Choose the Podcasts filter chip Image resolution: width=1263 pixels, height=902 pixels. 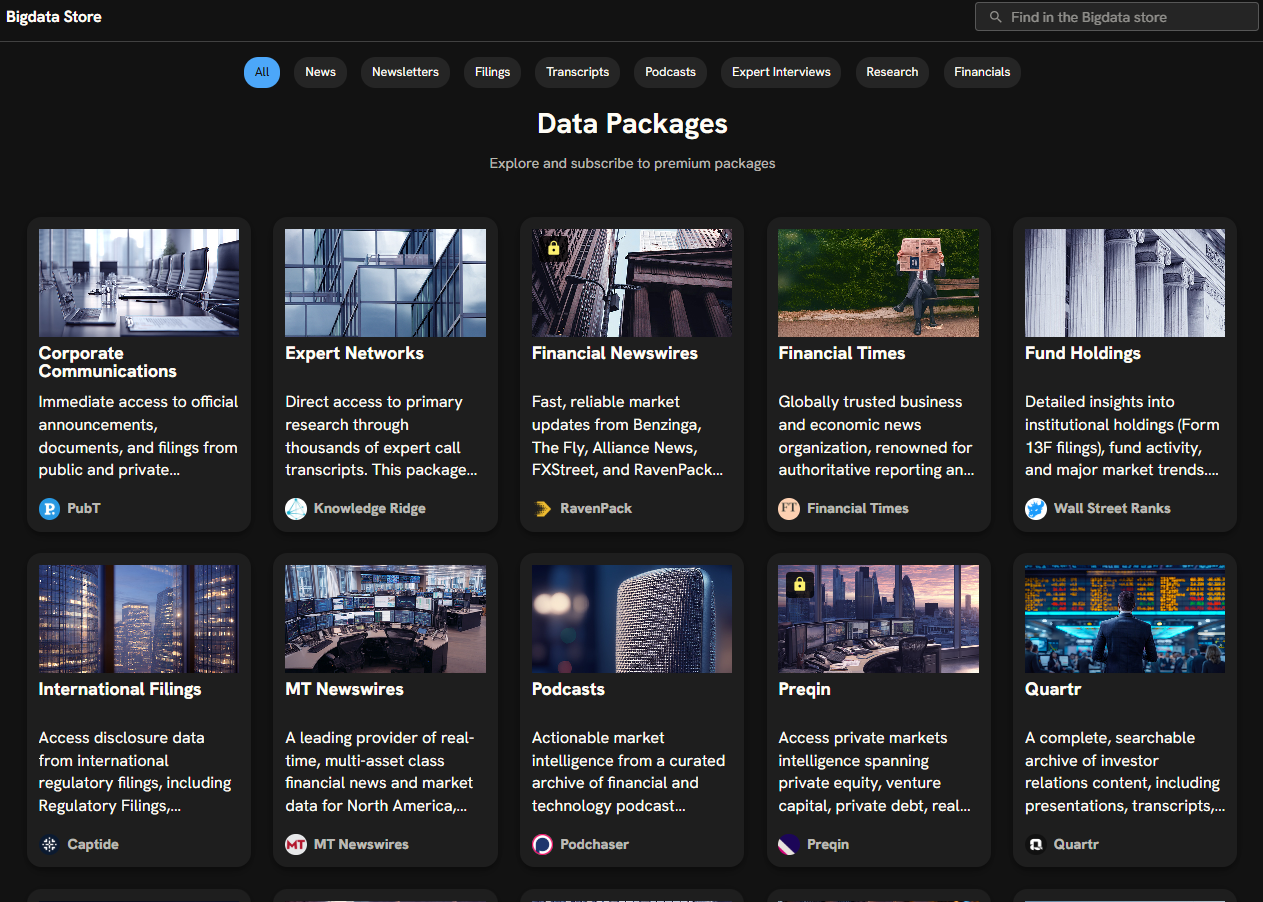[670, 72]
